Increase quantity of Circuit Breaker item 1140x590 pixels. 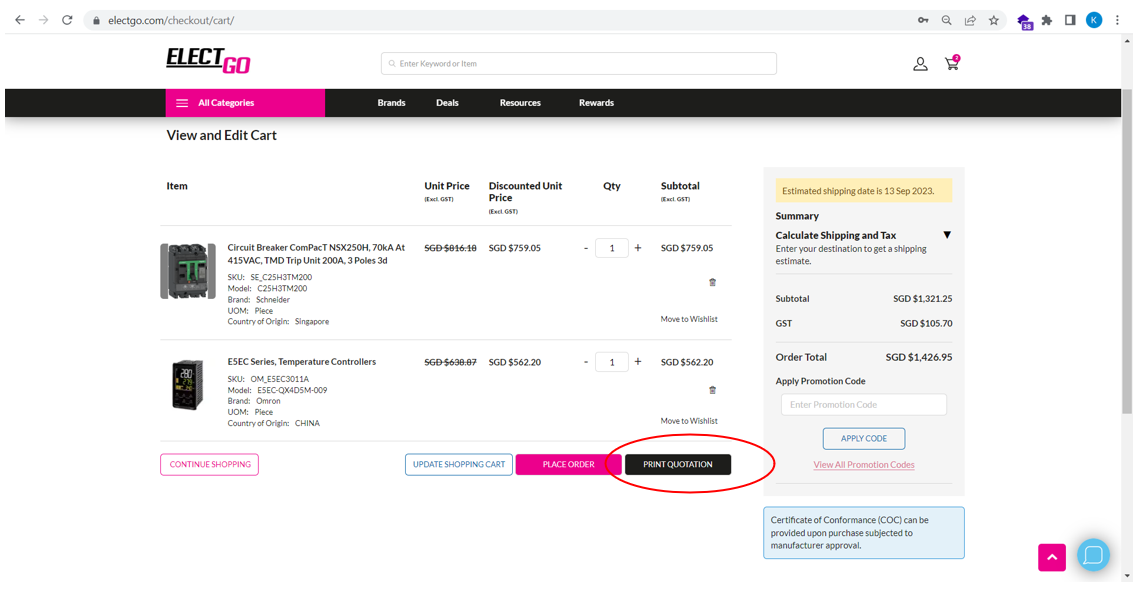tap(638, 248)
